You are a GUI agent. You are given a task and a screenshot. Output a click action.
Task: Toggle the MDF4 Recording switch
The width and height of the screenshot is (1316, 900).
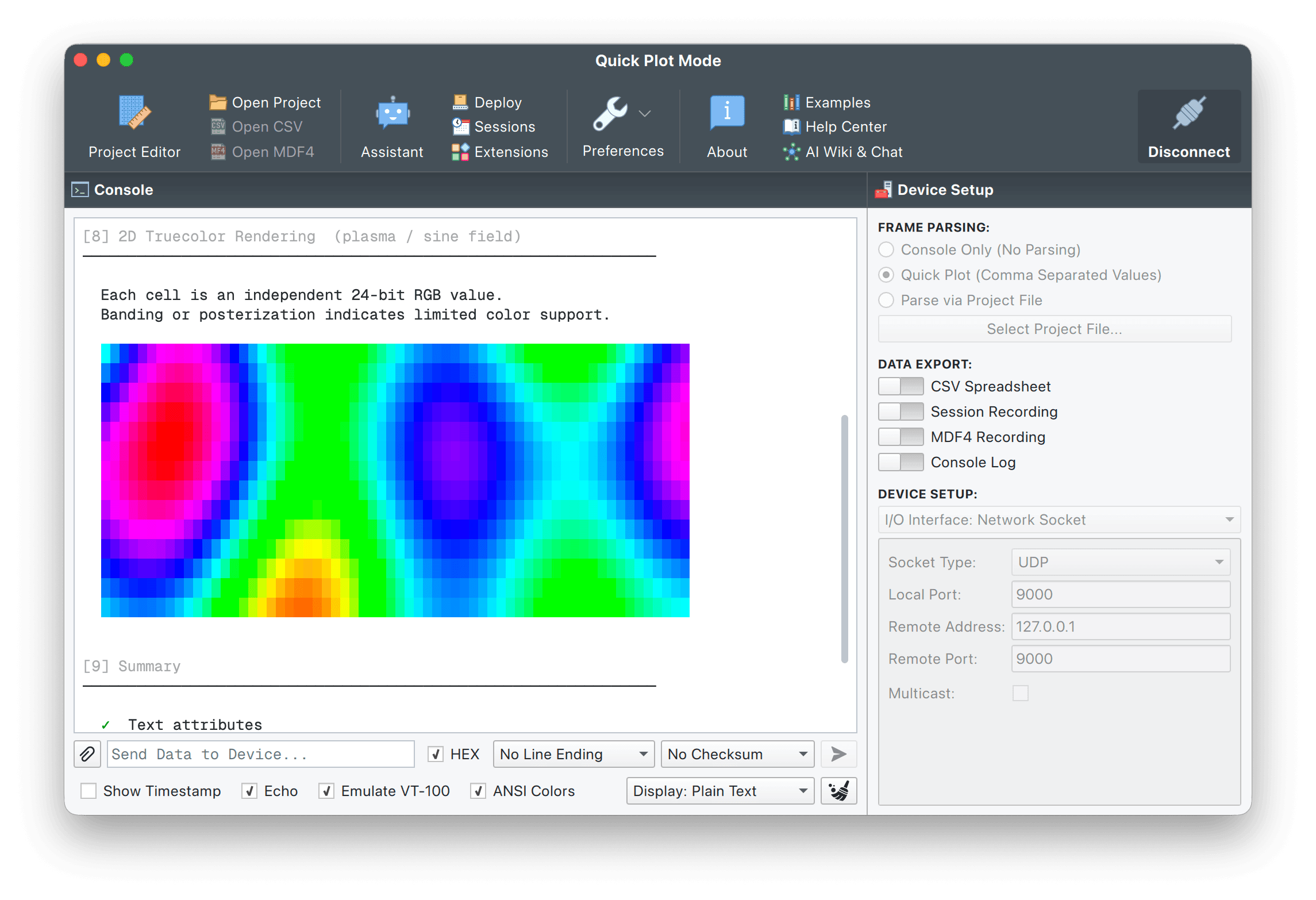[901, 437]
